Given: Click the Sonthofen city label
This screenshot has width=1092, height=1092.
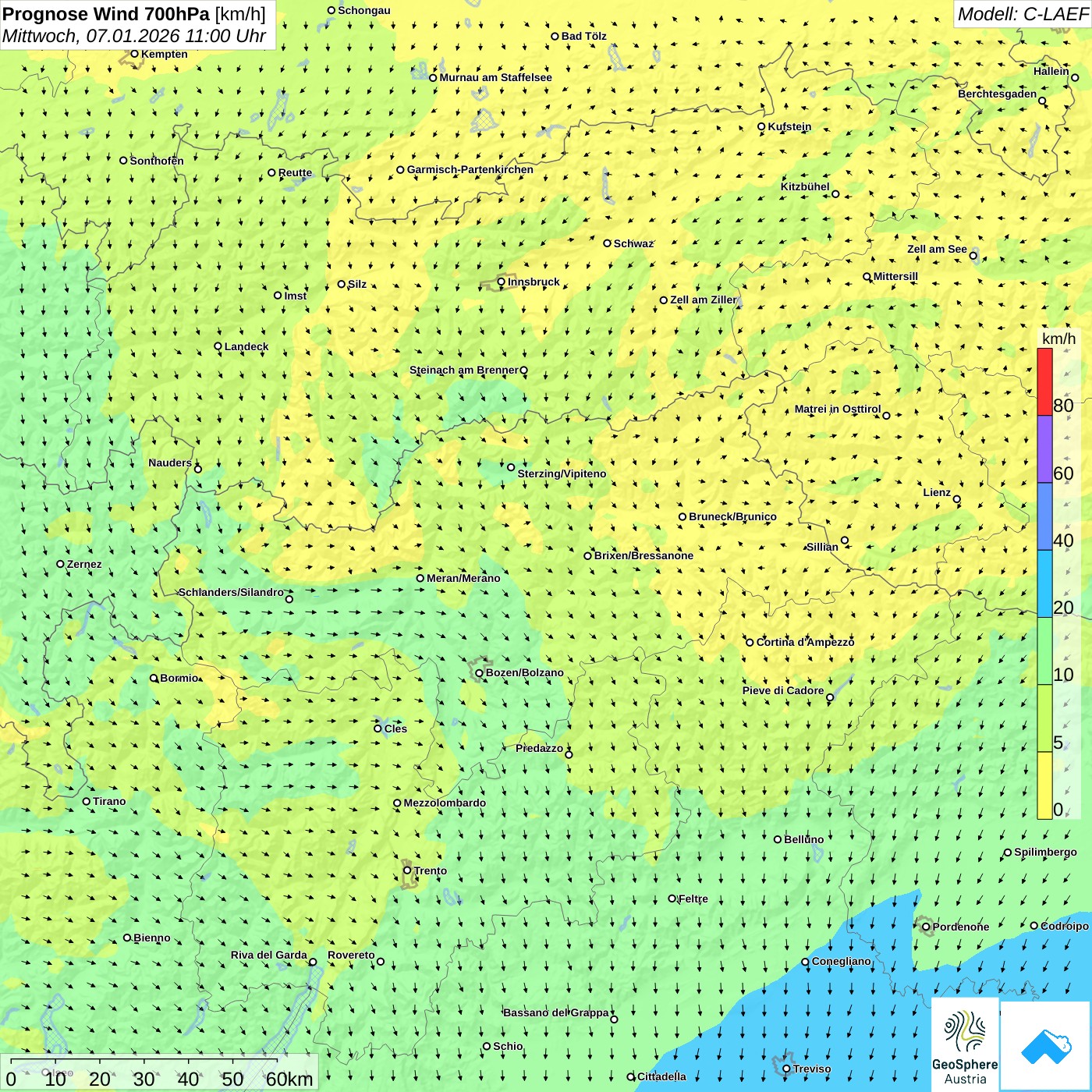Looking at the screenshot, I should pyautogui.click(x=157, y=161).
